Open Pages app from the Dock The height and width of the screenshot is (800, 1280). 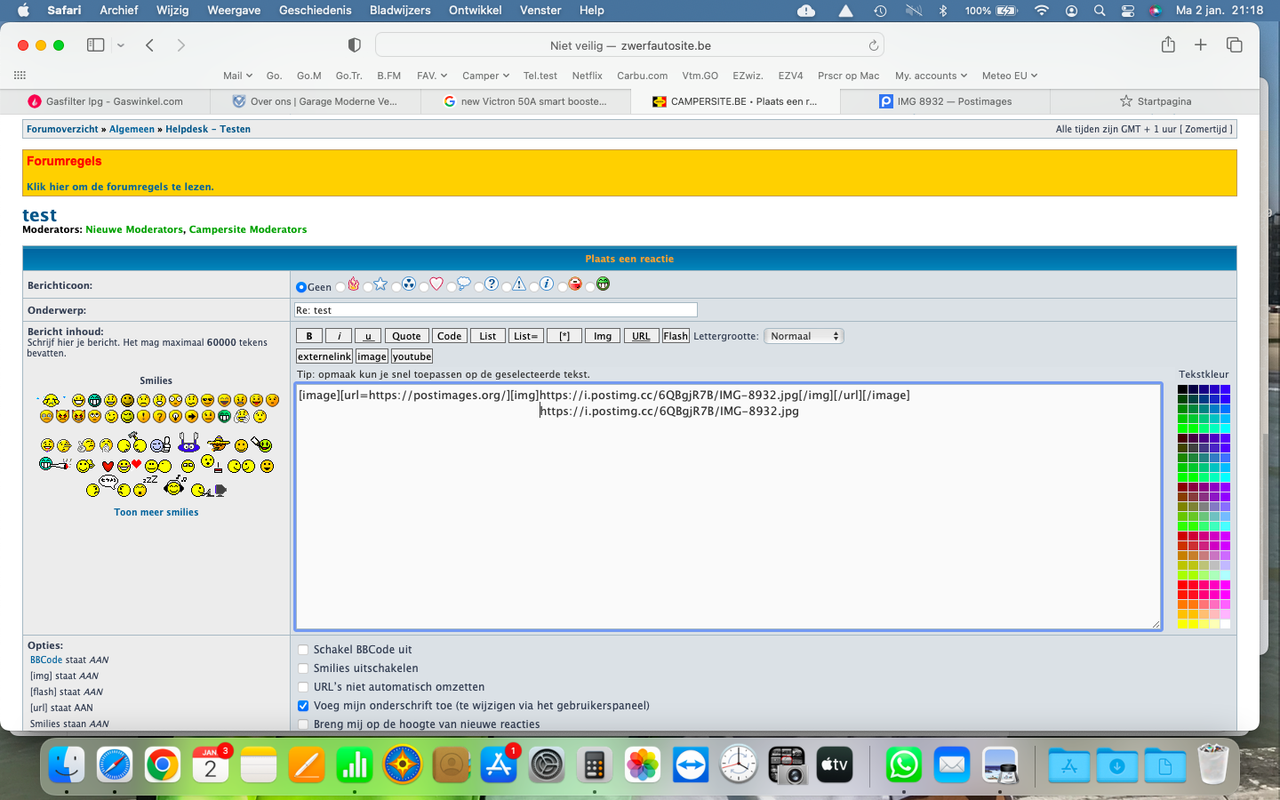pyautogui.click(x=306, y=766)
